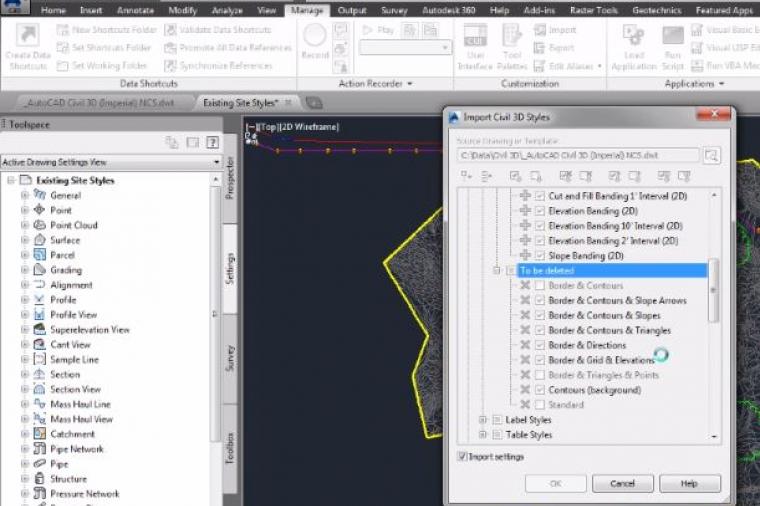Click the Alignment icon in Settings tree

(x=39, y=285)
